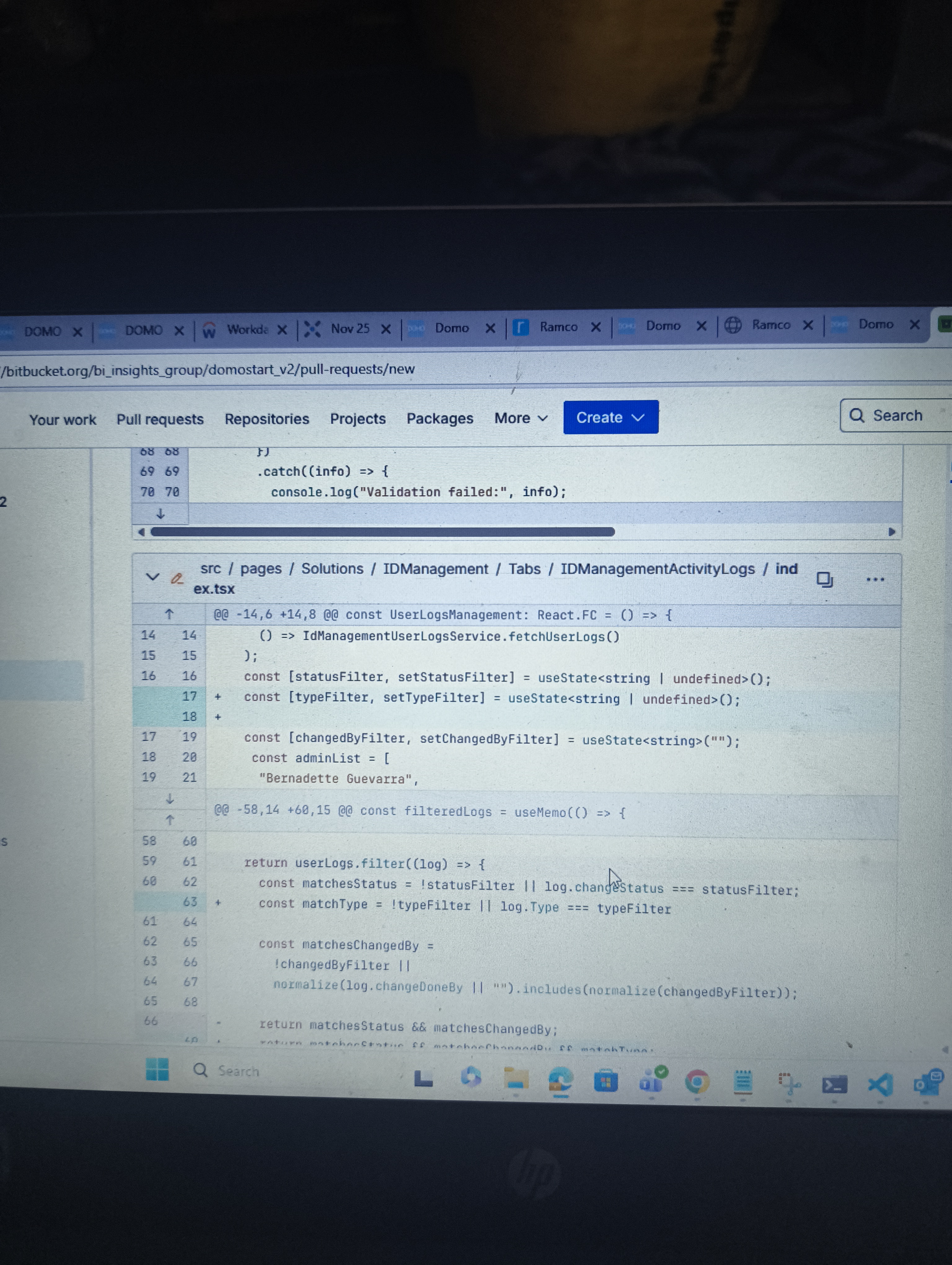Click the Your work link
This screenshot has height=1265, width=952.
63,420
